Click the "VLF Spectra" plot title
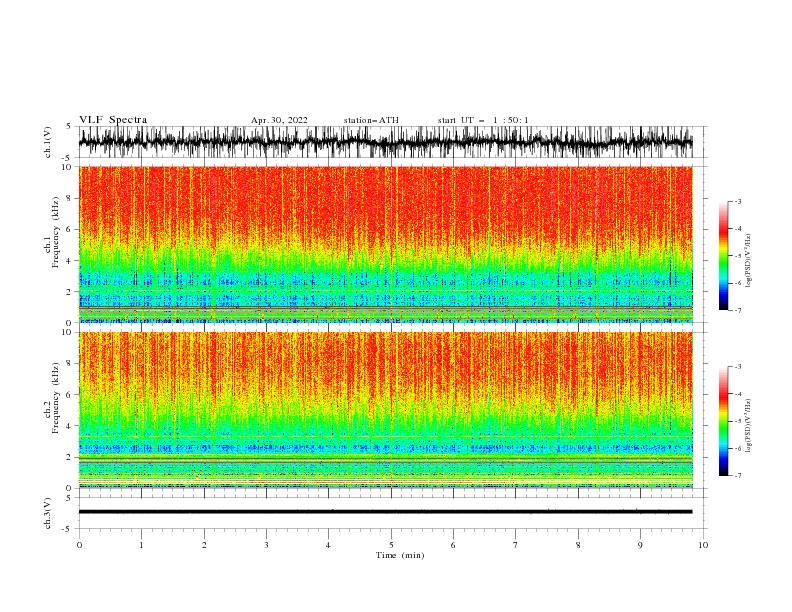This screenshot has width=792, height=612. coord(113,120)
